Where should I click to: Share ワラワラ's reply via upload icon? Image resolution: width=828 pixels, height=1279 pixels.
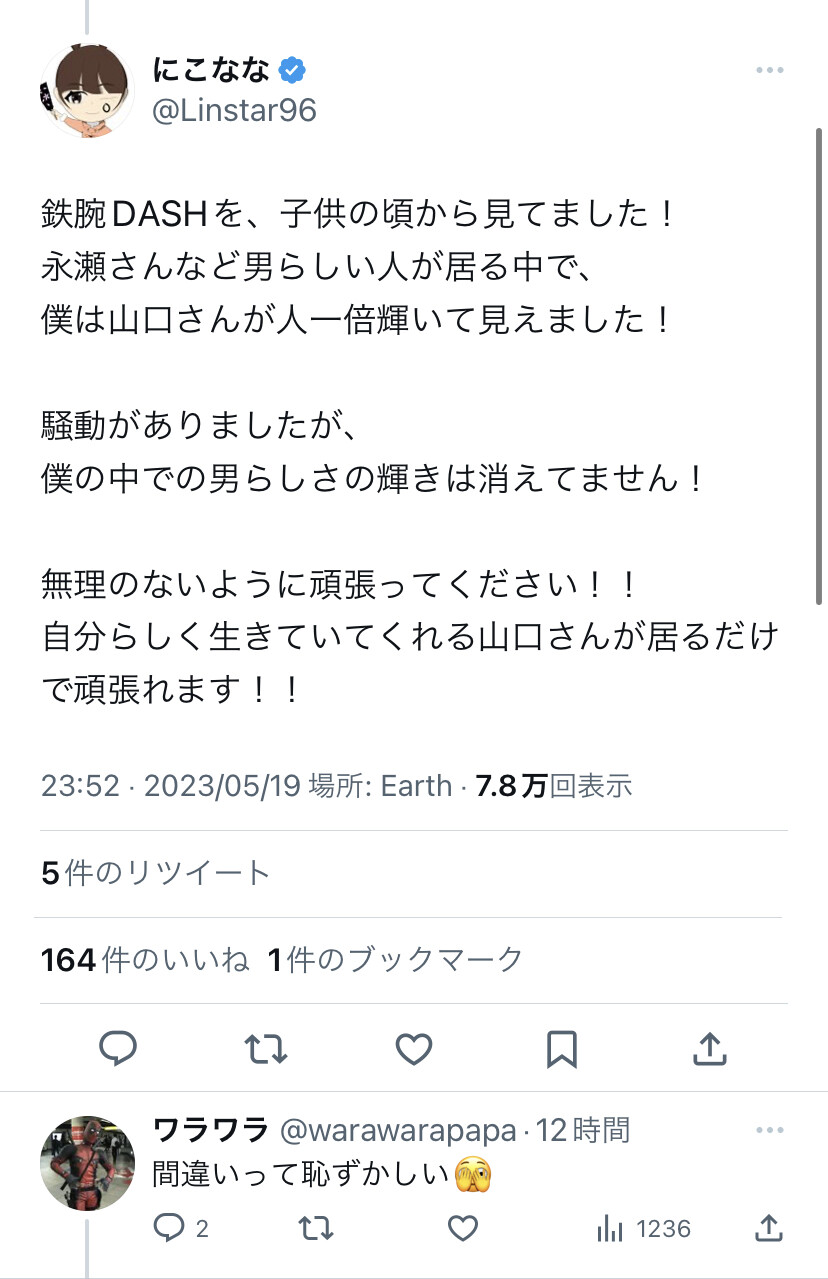(768, 1227)
